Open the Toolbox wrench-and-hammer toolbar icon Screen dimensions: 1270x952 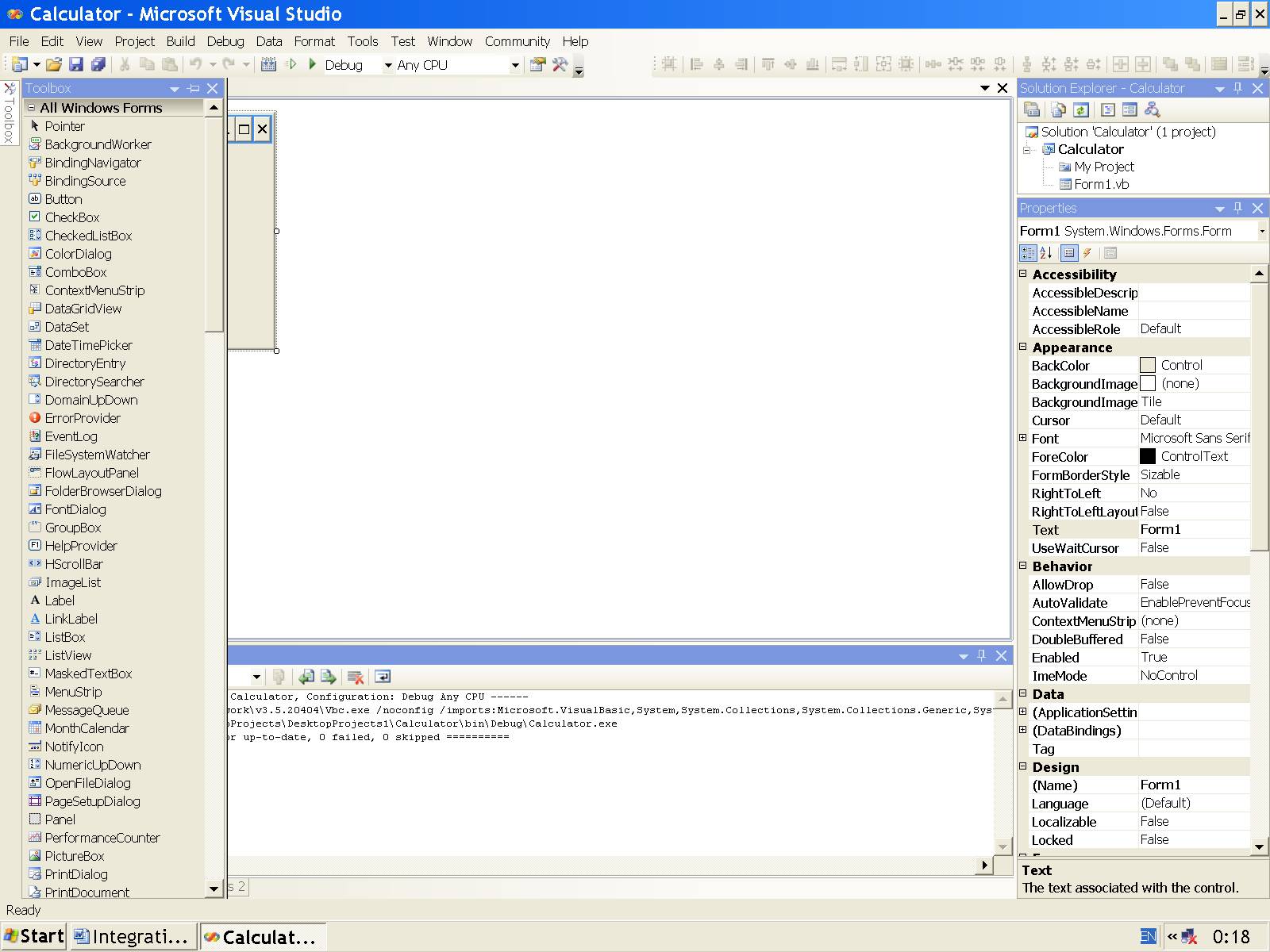(560, 65)
